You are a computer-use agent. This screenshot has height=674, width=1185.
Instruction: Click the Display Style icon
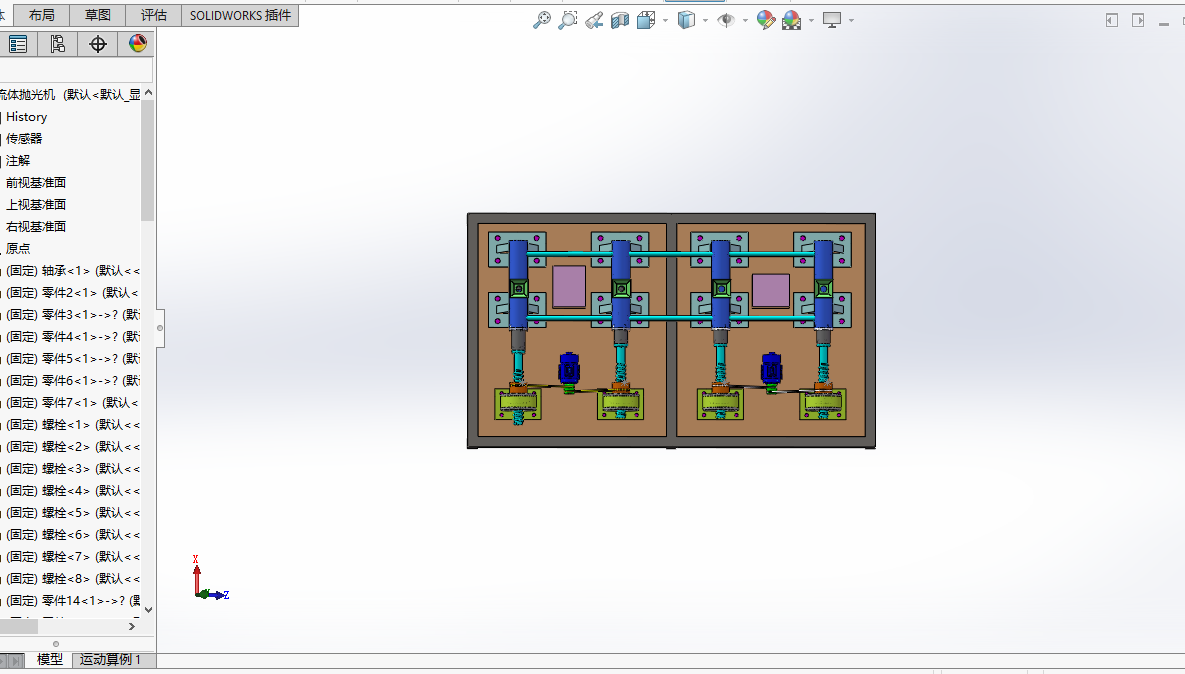pos(686,20)
